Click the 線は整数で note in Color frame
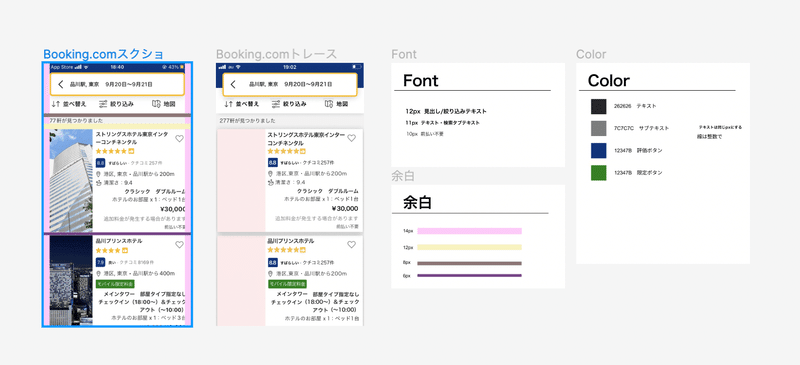The width and height of the screenshot is (800, 365). [x=709, y=136]
